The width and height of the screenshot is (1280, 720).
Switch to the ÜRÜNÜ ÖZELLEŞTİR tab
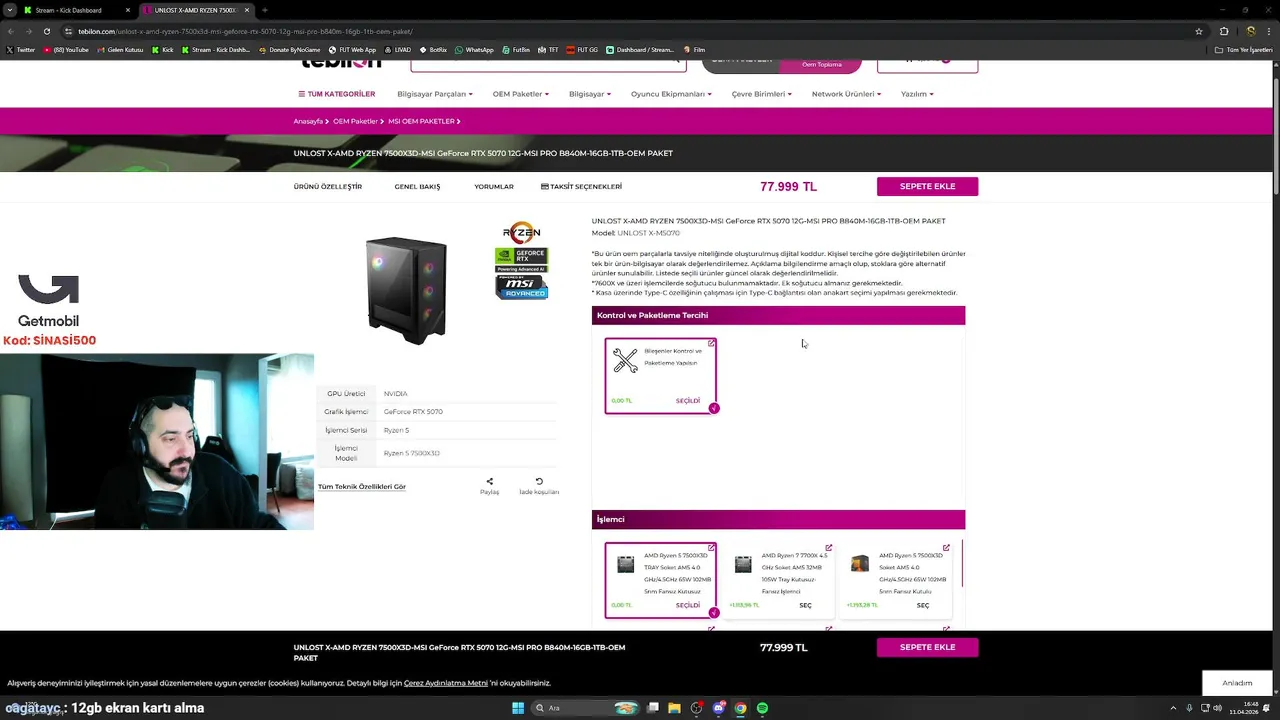pos(328,187)
